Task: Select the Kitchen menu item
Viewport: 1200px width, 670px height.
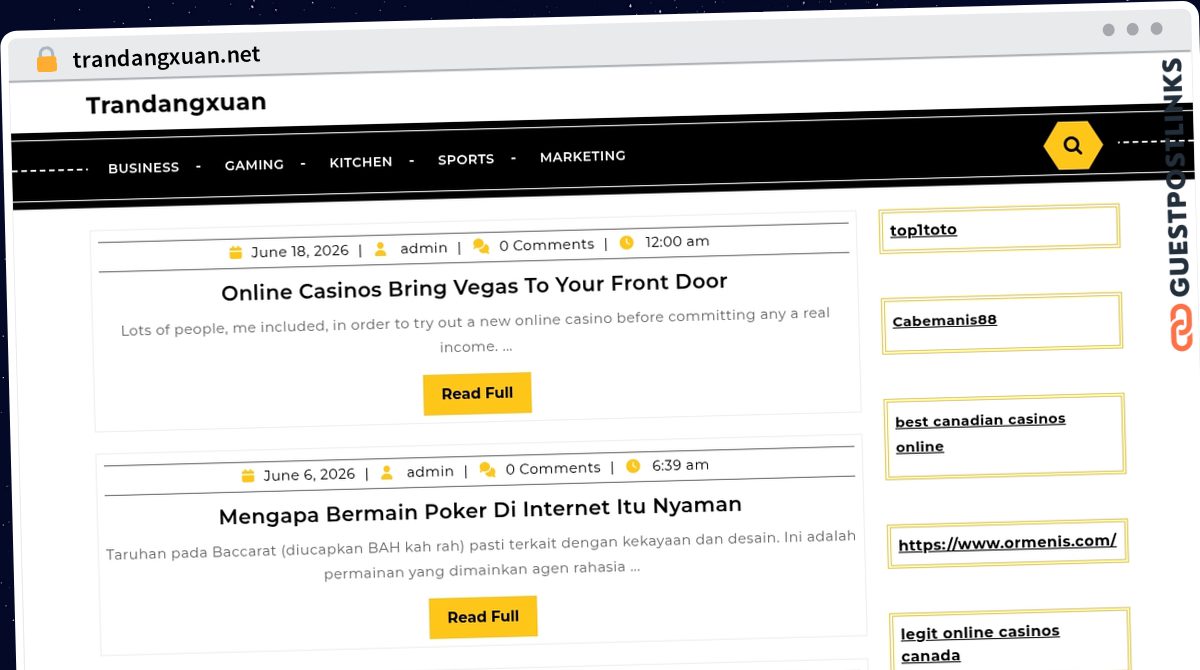Action: (x=361, y=162)
